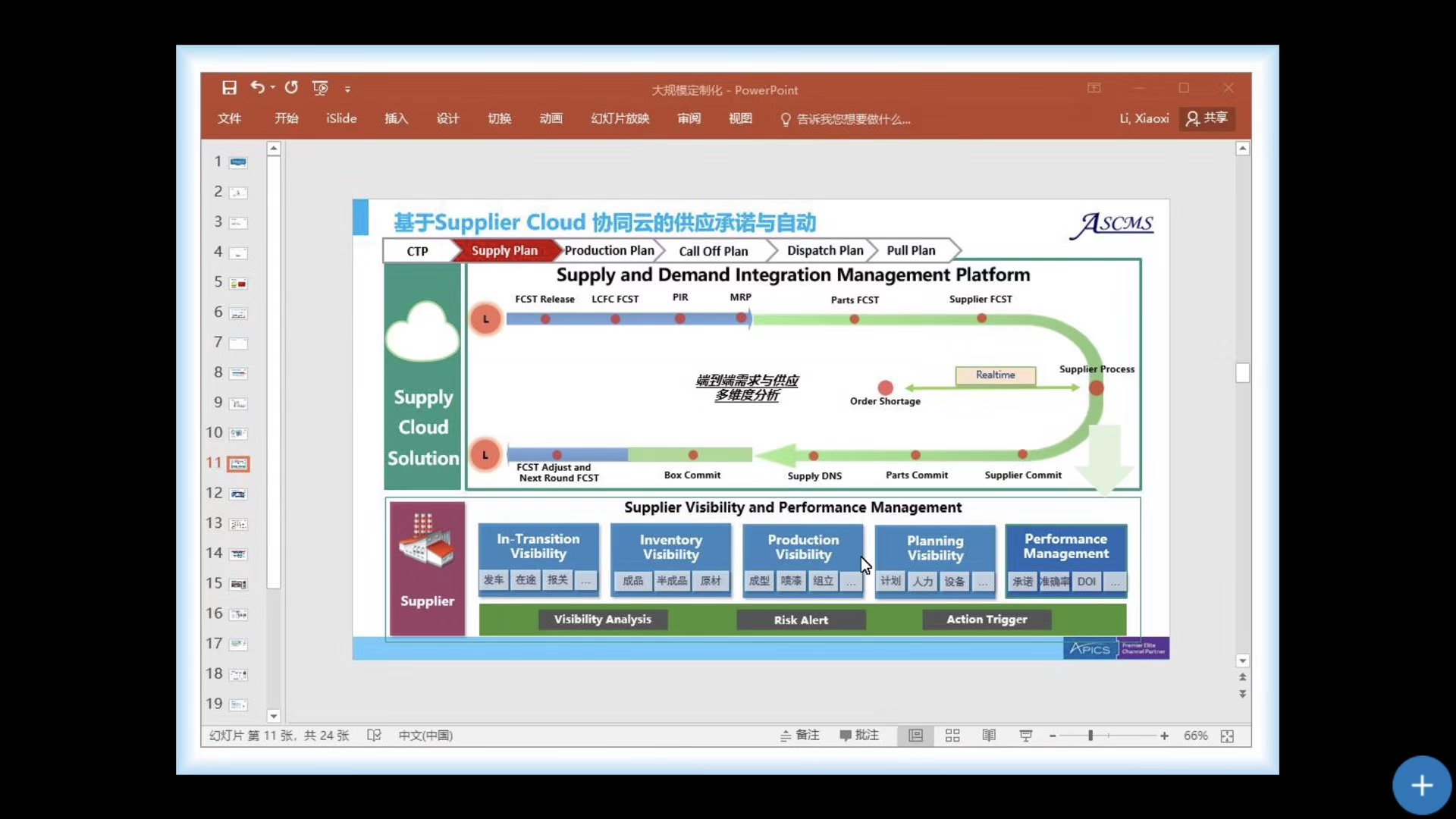Open the 审阅 ribbon tab
Viewport: 1456px width, 819px height.
tap(689, 118)
